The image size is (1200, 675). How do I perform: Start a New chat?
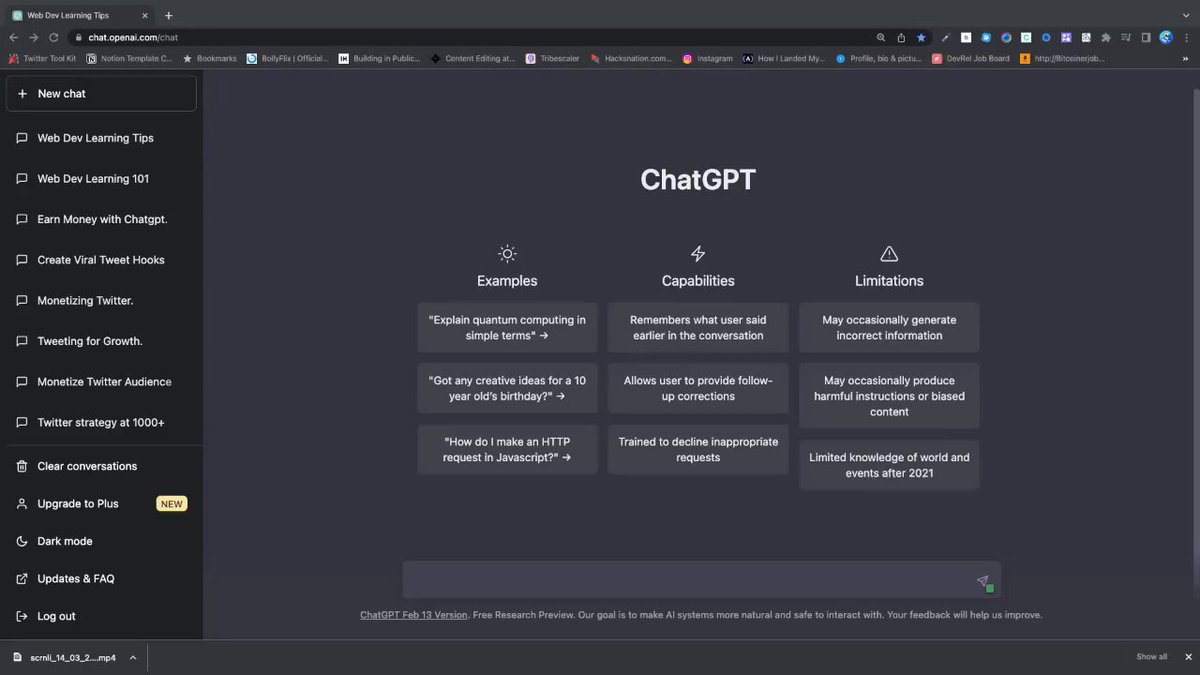[x=101, y=93]
